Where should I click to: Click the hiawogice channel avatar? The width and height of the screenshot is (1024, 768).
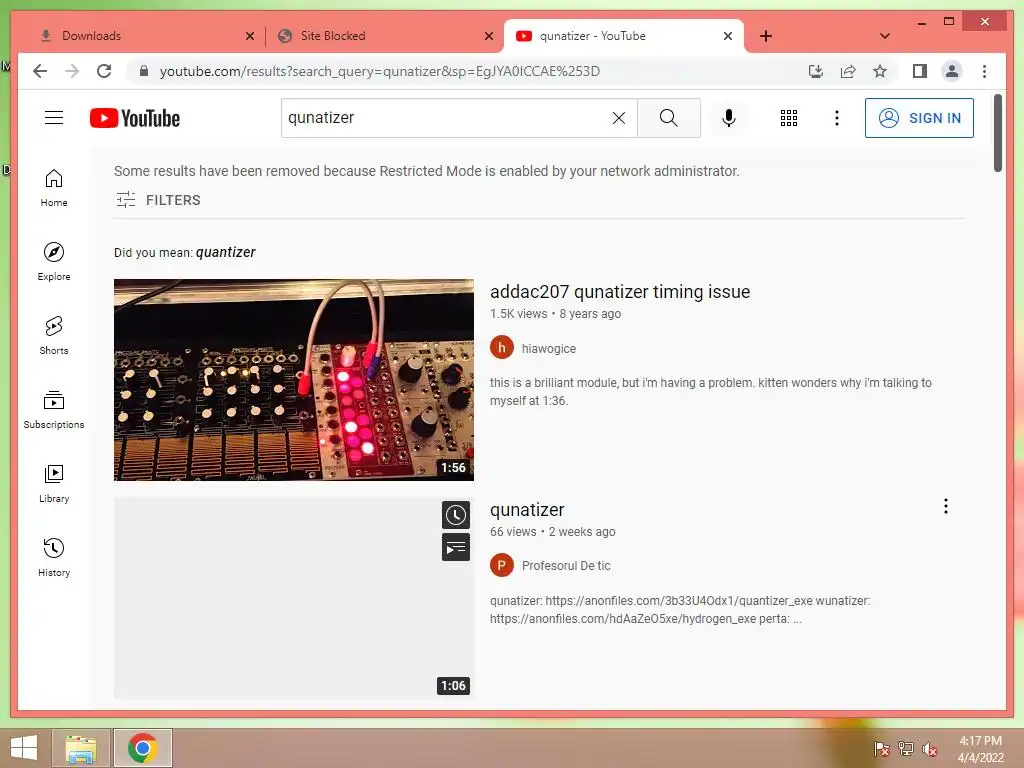point(502,348)
